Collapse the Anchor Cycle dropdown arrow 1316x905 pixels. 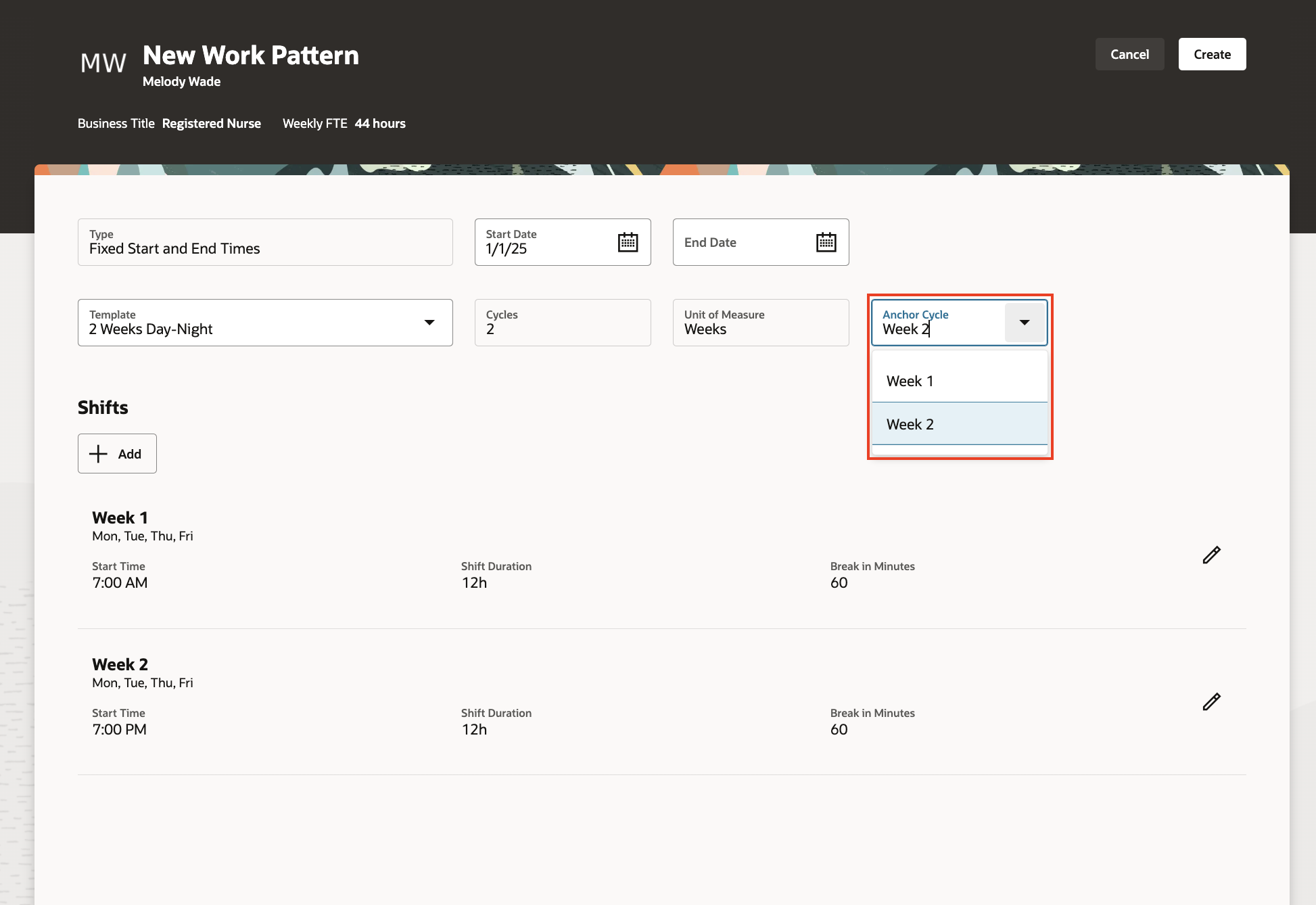[x=1025, y=323]
